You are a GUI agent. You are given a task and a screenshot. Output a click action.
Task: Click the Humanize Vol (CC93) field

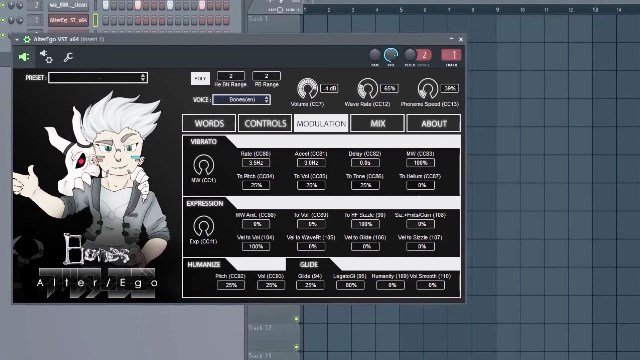[x=271, y=285]
